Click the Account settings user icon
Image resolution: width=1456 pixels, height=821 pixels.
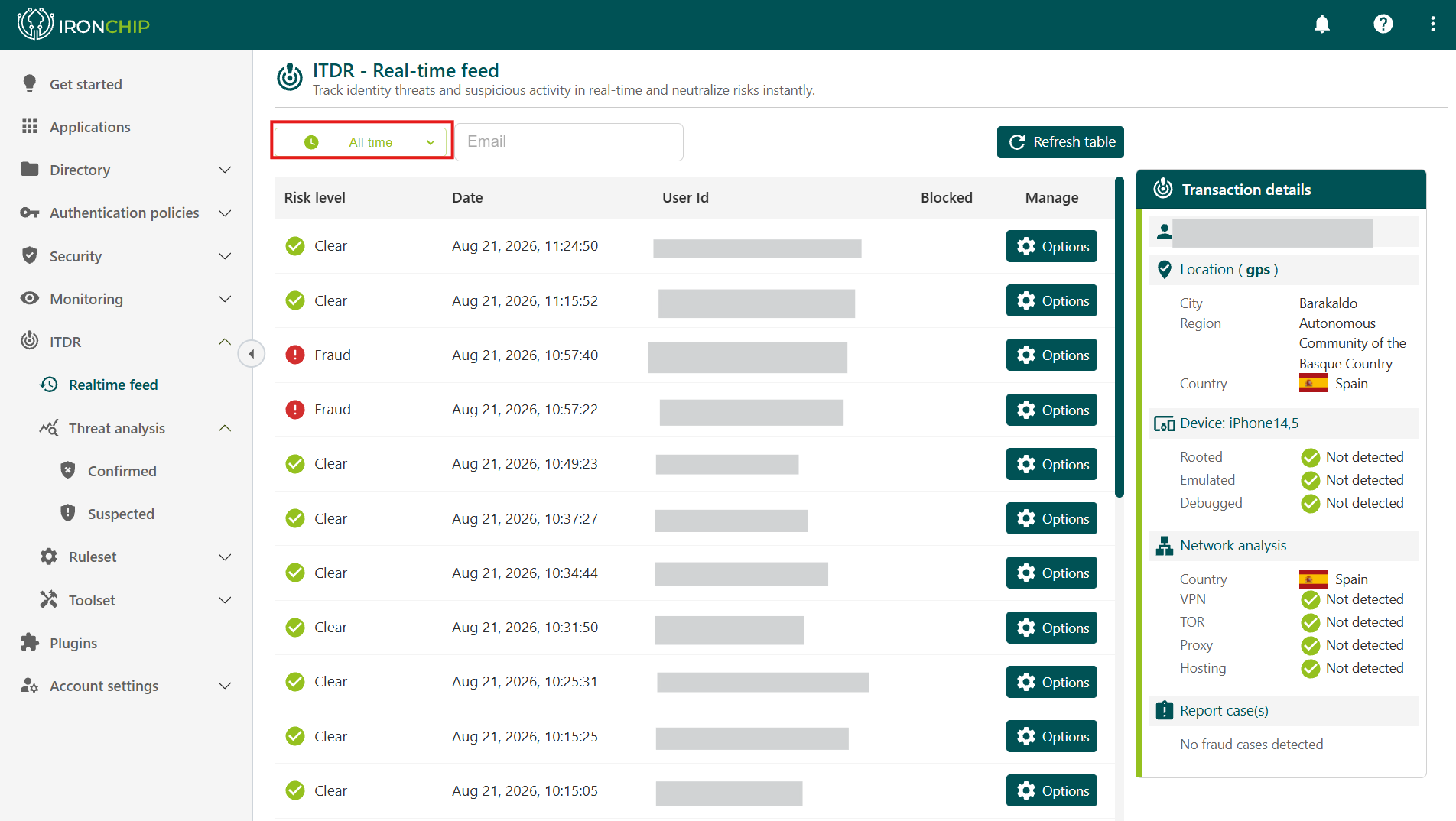pyautogui.click(x=30, y=685)
